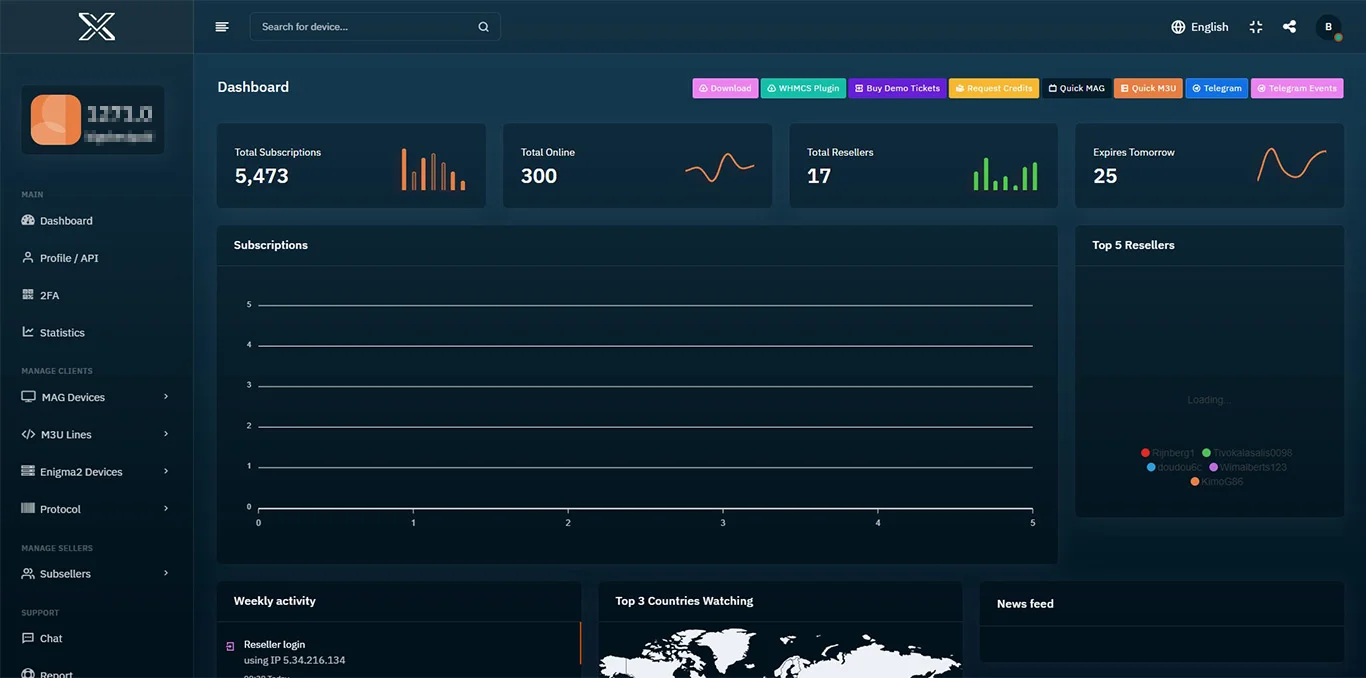This screenshot has height=678, width=1366.
Task: Expand the M3U Lines submenu
Action: (x=95, y=434)
